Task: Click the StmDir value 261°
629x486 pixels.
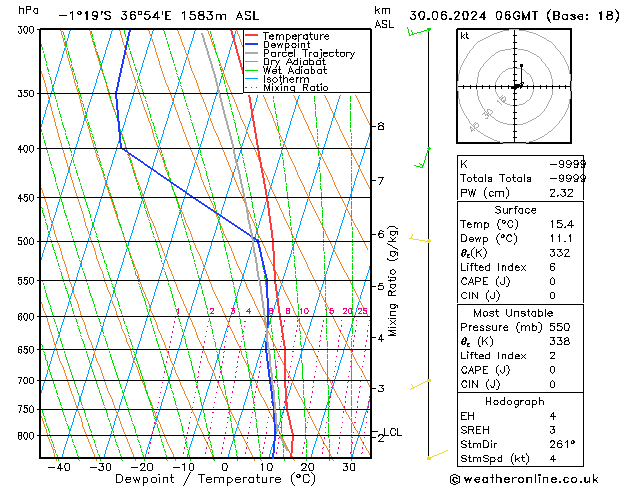Action: pyautogui.click(x=562, y=445)
